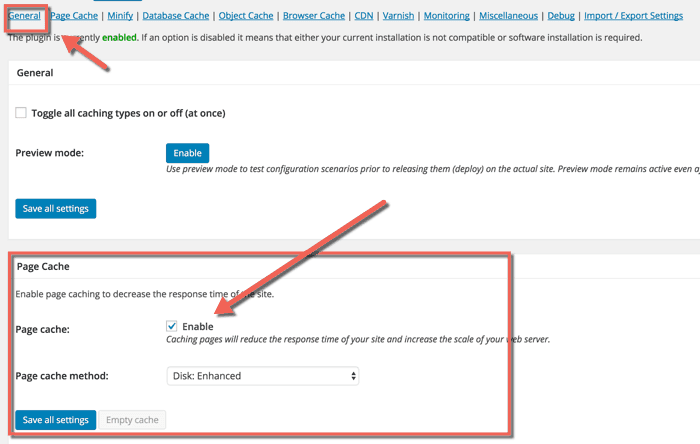Open the Page cache method dropdown
This screenshot has height=444, width=700.
[x=263, y=376]
